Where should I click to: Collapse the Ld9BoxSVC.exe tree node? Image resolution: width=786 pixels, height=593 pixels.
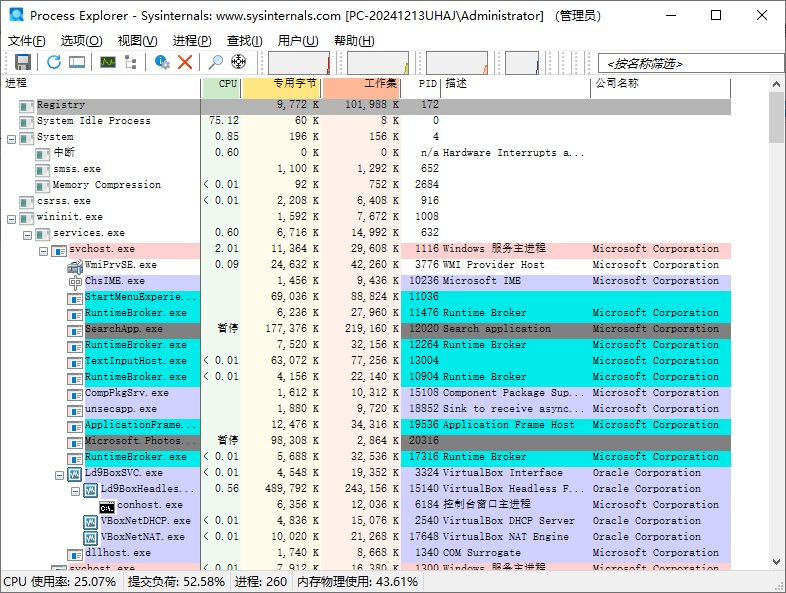pos(60,475)
